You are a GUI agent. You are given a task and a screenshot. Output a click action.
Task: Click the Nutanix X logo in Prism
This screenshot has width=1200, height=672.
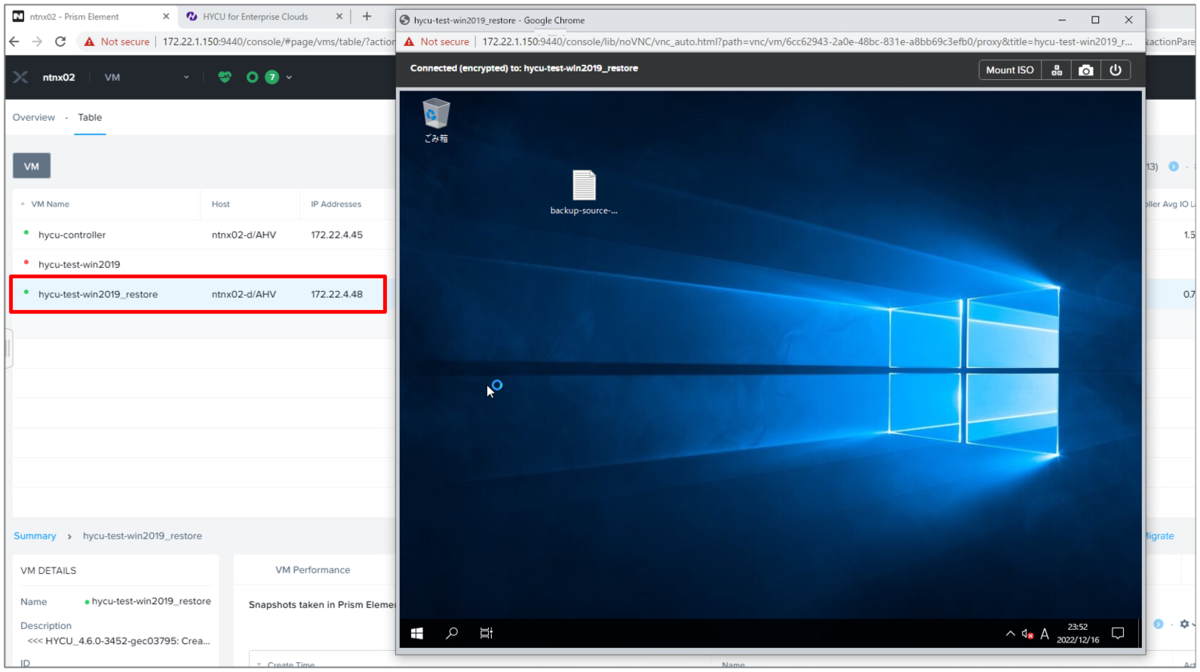[20, 77]
